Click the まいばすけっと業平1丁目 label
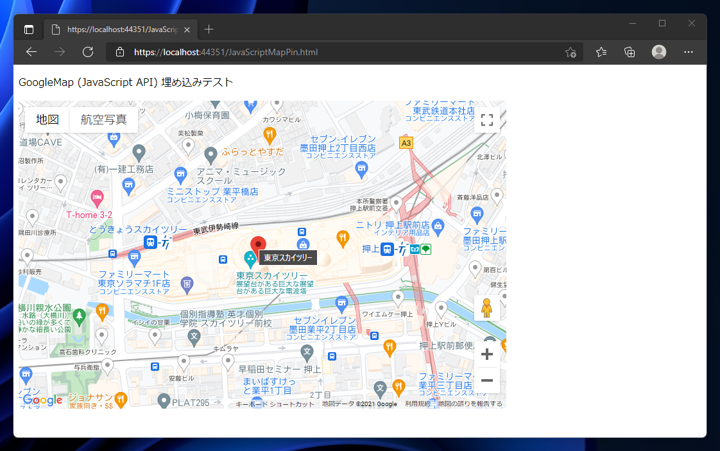The image size is (720, 451). [x=269, y=386]
